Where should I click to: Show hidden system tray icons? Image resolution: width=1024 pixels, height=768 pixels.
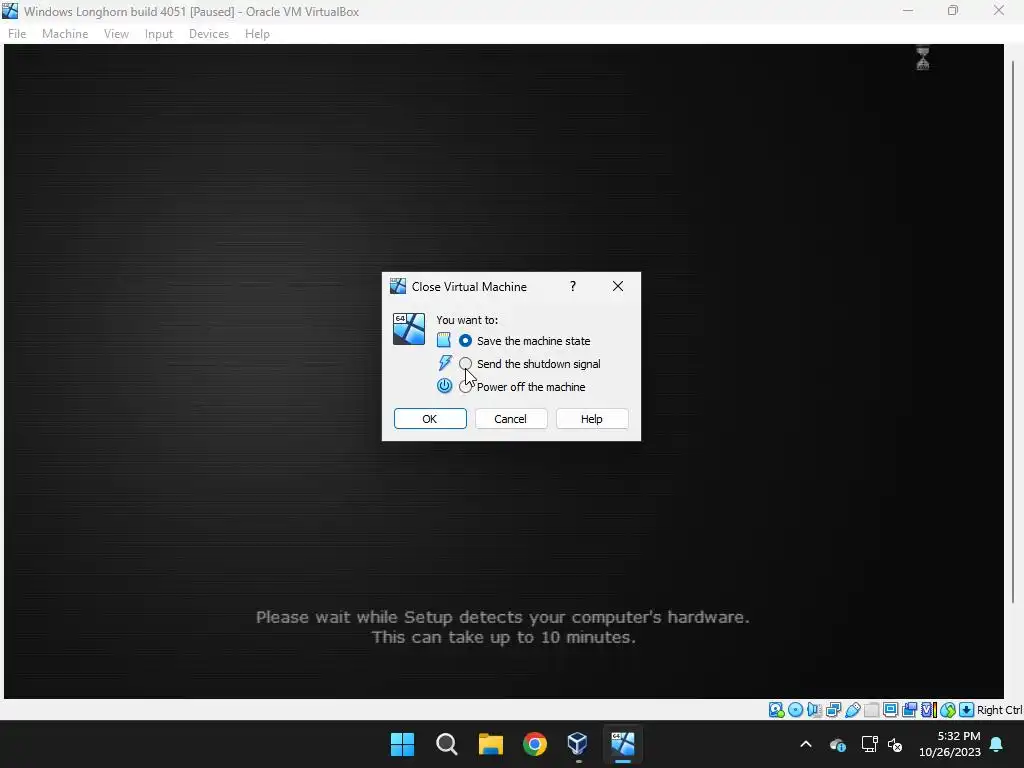click(806, 744)
